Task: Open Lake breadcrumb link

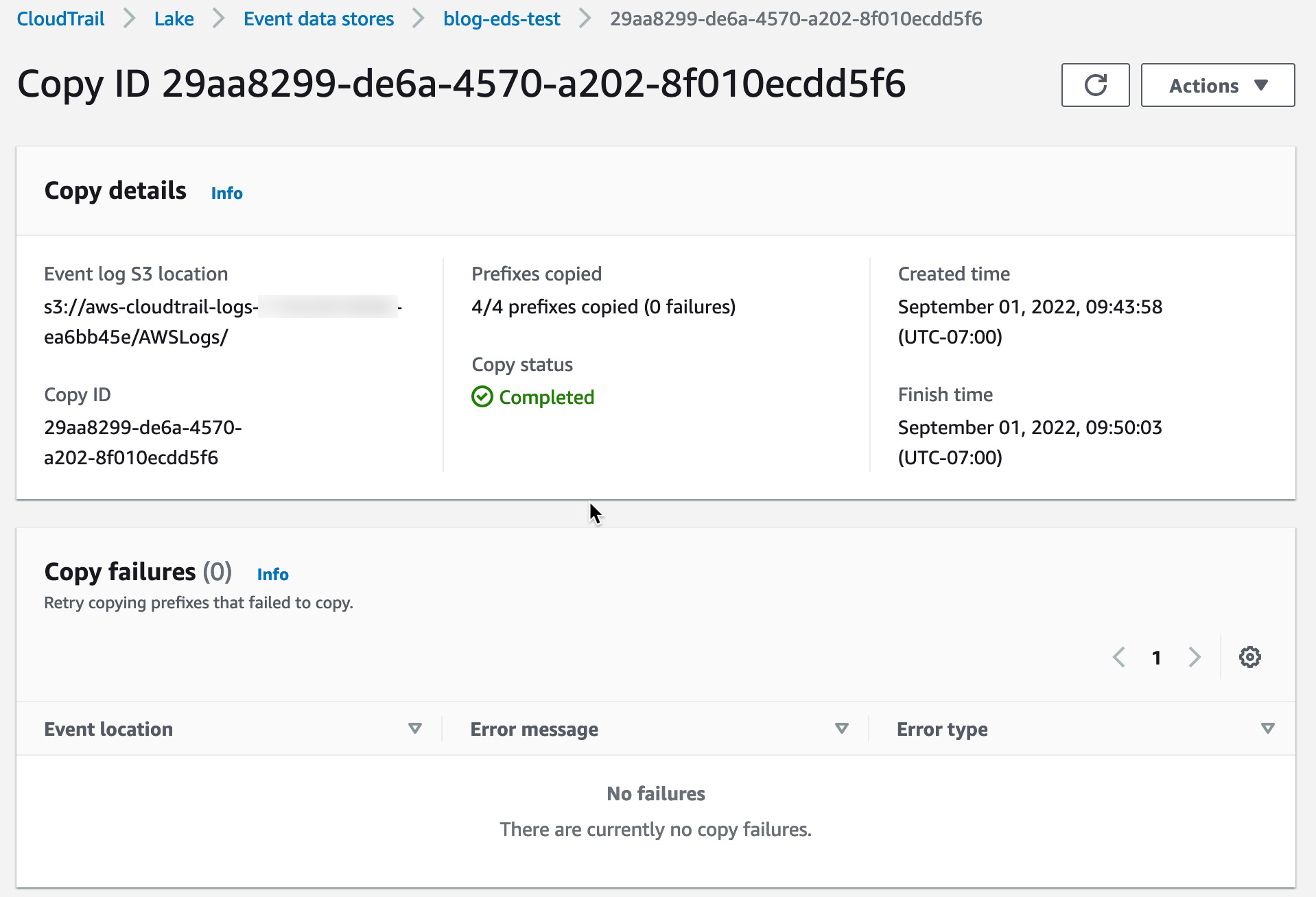Action: click(174, 19)
